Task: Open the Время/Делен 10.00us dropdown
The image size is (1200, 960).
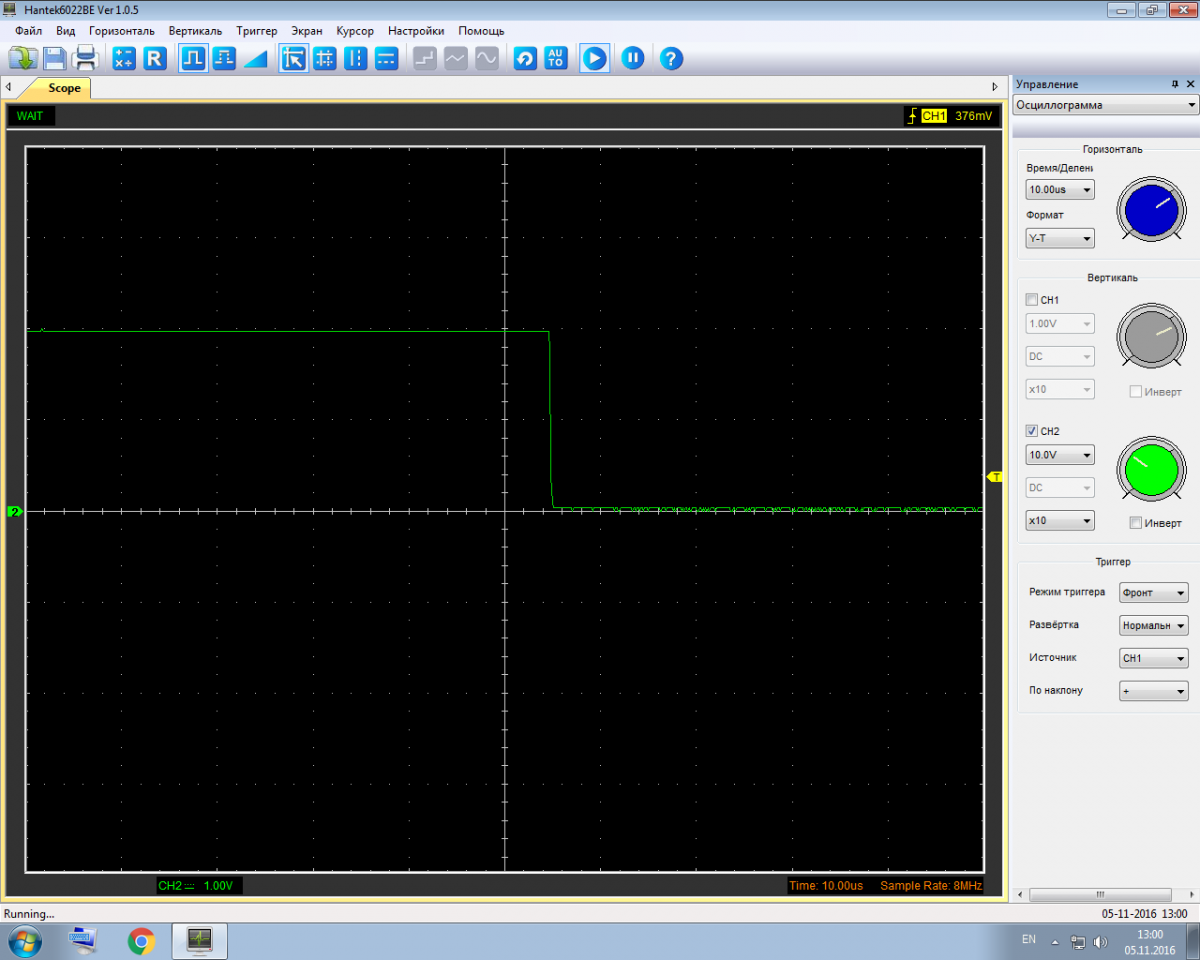Action: [1060, 189]
